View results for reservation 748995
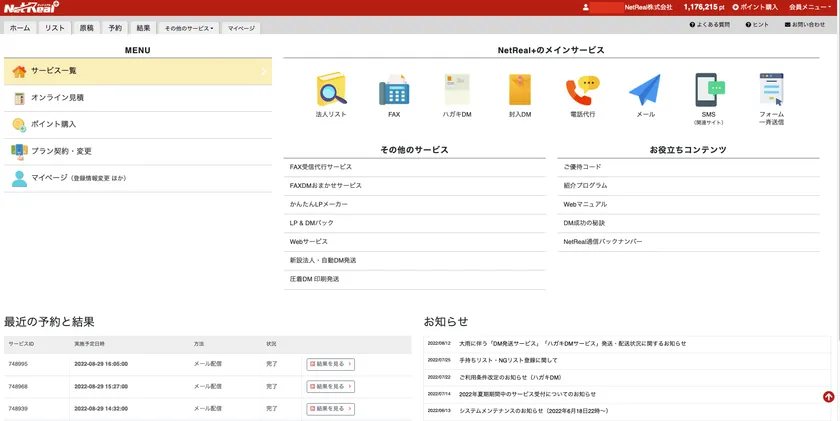The width and height of the screenshot is (840, 421). (x=330, y=364)
